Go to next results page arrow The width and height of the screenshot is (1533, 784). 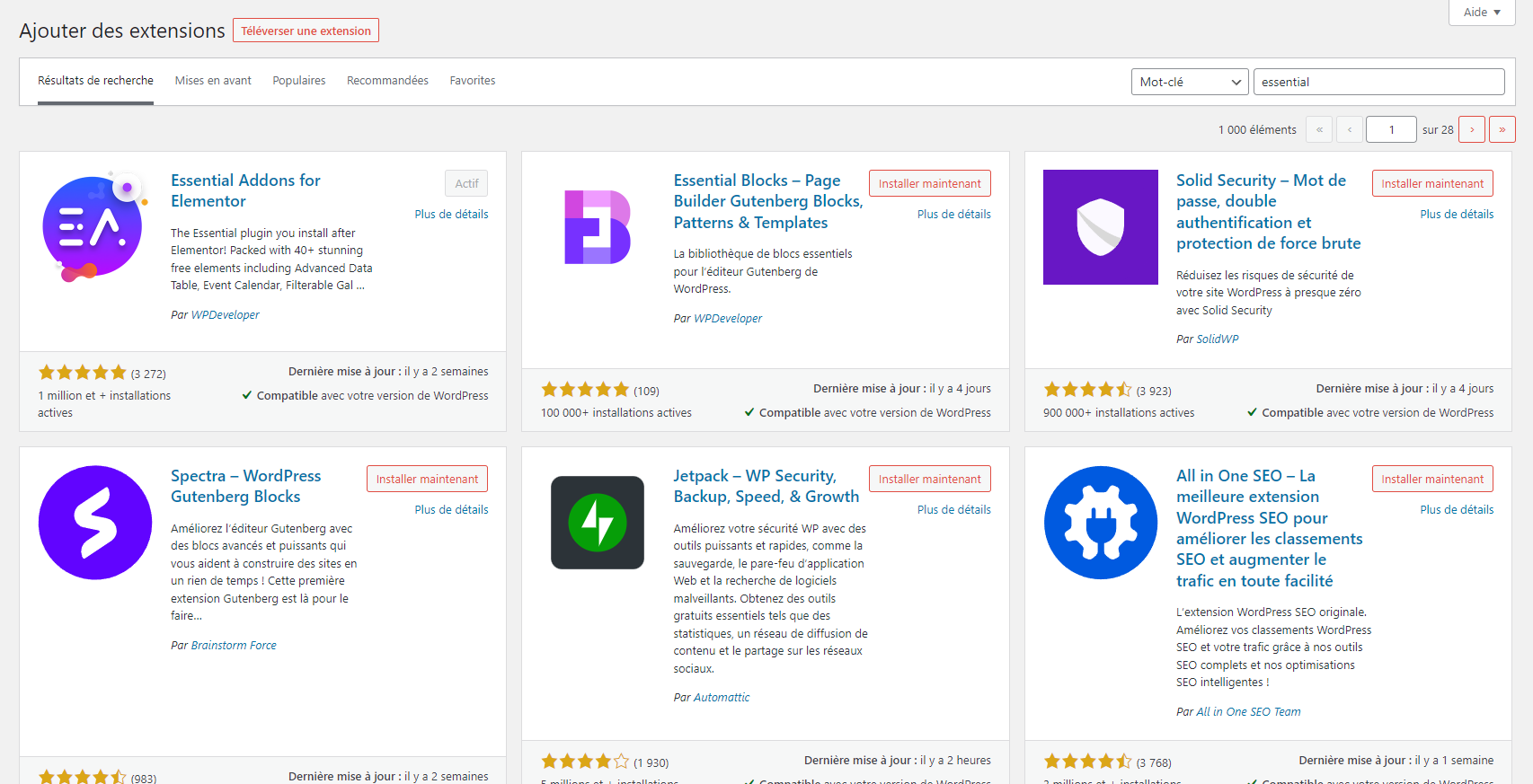(x=1472, y=129)
